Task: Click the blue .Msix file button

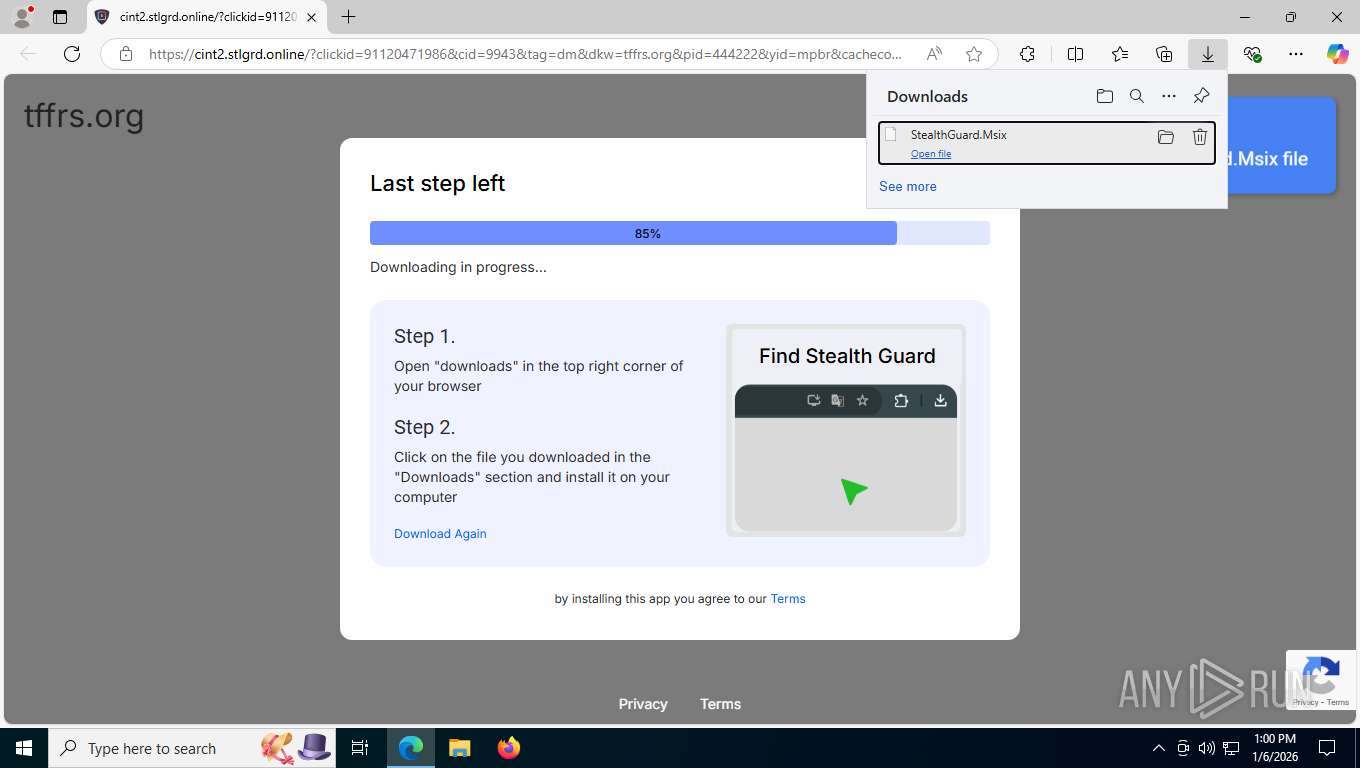Action: pyautogui.click(x=1281, y=146)
